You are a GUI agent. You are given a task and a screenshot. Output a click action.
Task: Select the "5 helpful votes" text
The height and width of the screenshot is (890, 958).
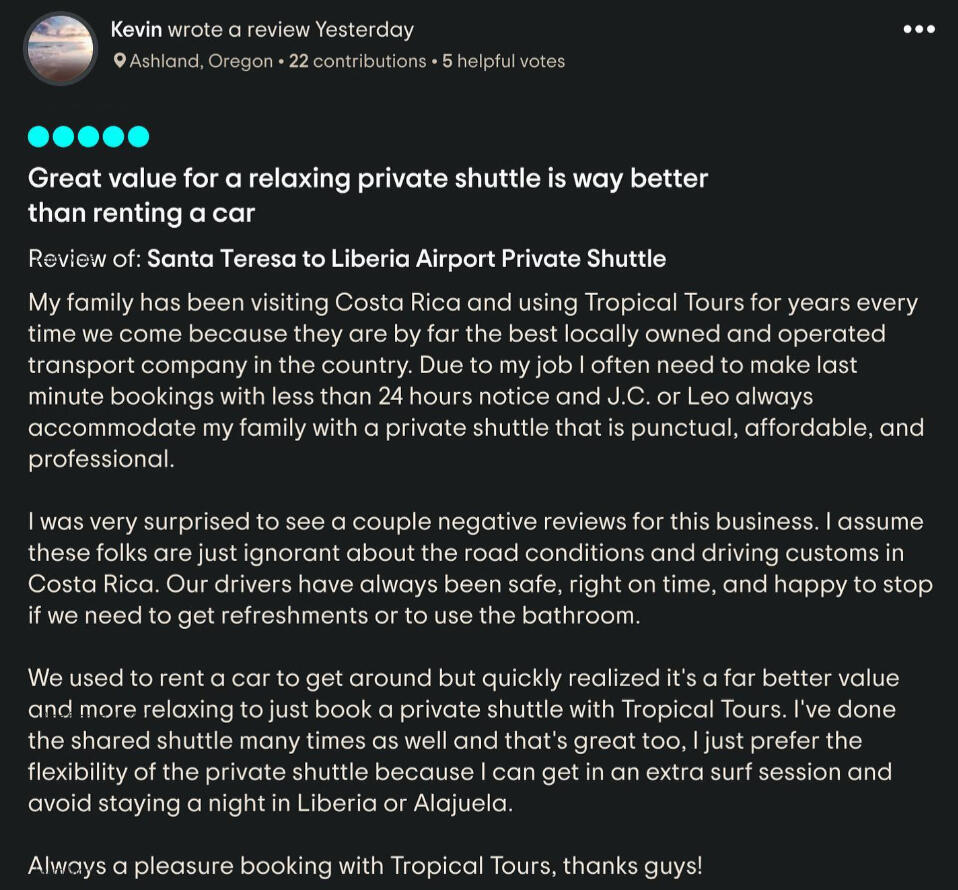pos(503,62)
